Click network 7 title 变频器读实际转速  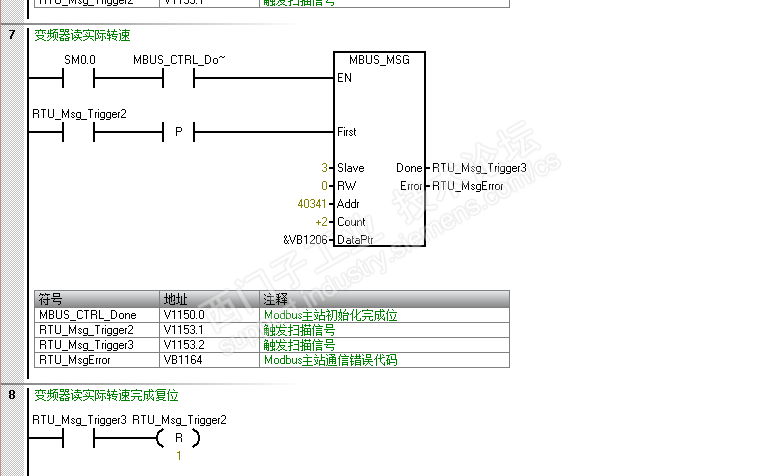tap(82, 35)
